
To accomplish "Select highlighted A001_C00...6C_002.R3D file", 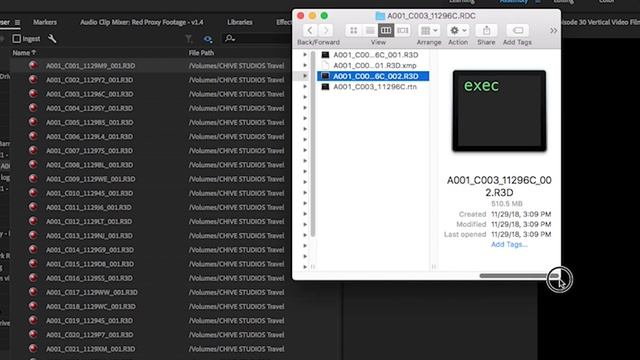I will click(373, 76).
